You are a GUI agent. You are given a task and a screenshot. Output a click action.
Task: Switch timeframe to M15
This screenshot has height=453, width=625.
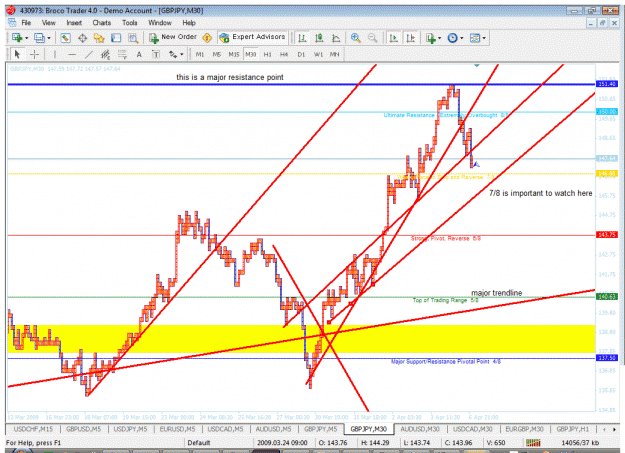(x=234, y=54)
